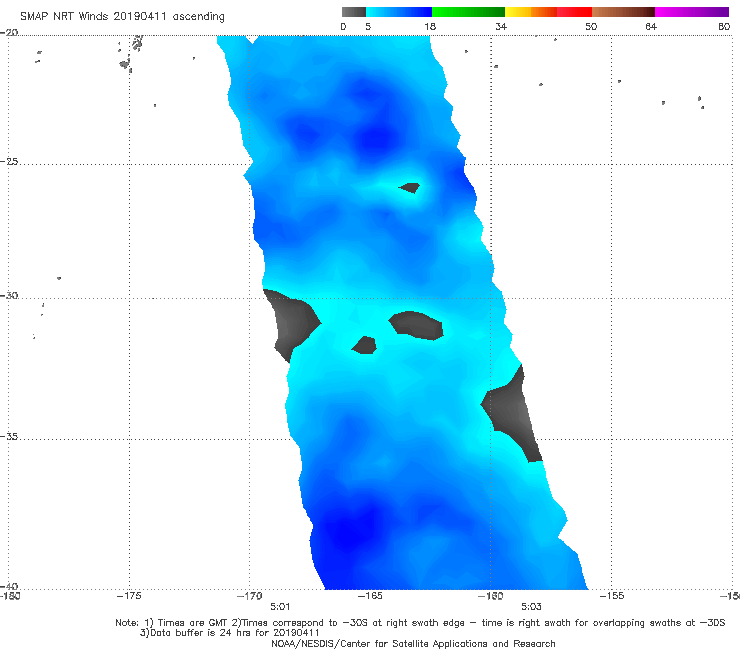The height and width of the screenshot is (650, 740).
Task: Click the longitude label '-175'
Action: click(129, 596)
